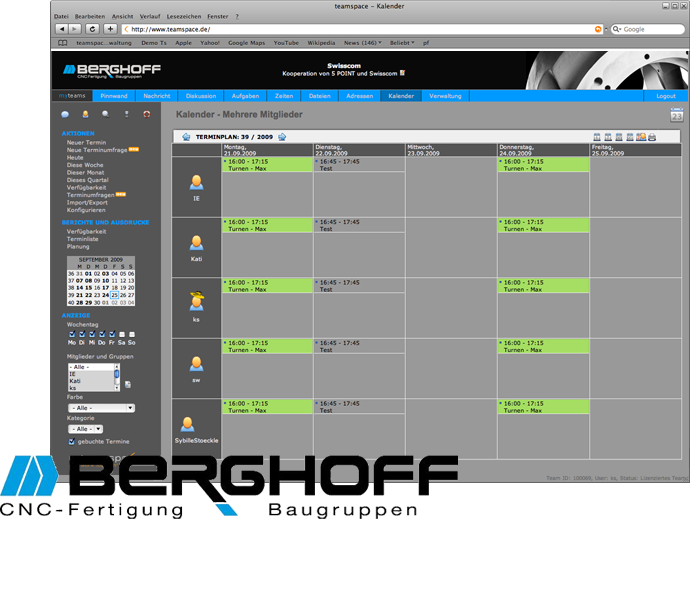Enable Sa weekday checkbox

(x=122, y=335)
